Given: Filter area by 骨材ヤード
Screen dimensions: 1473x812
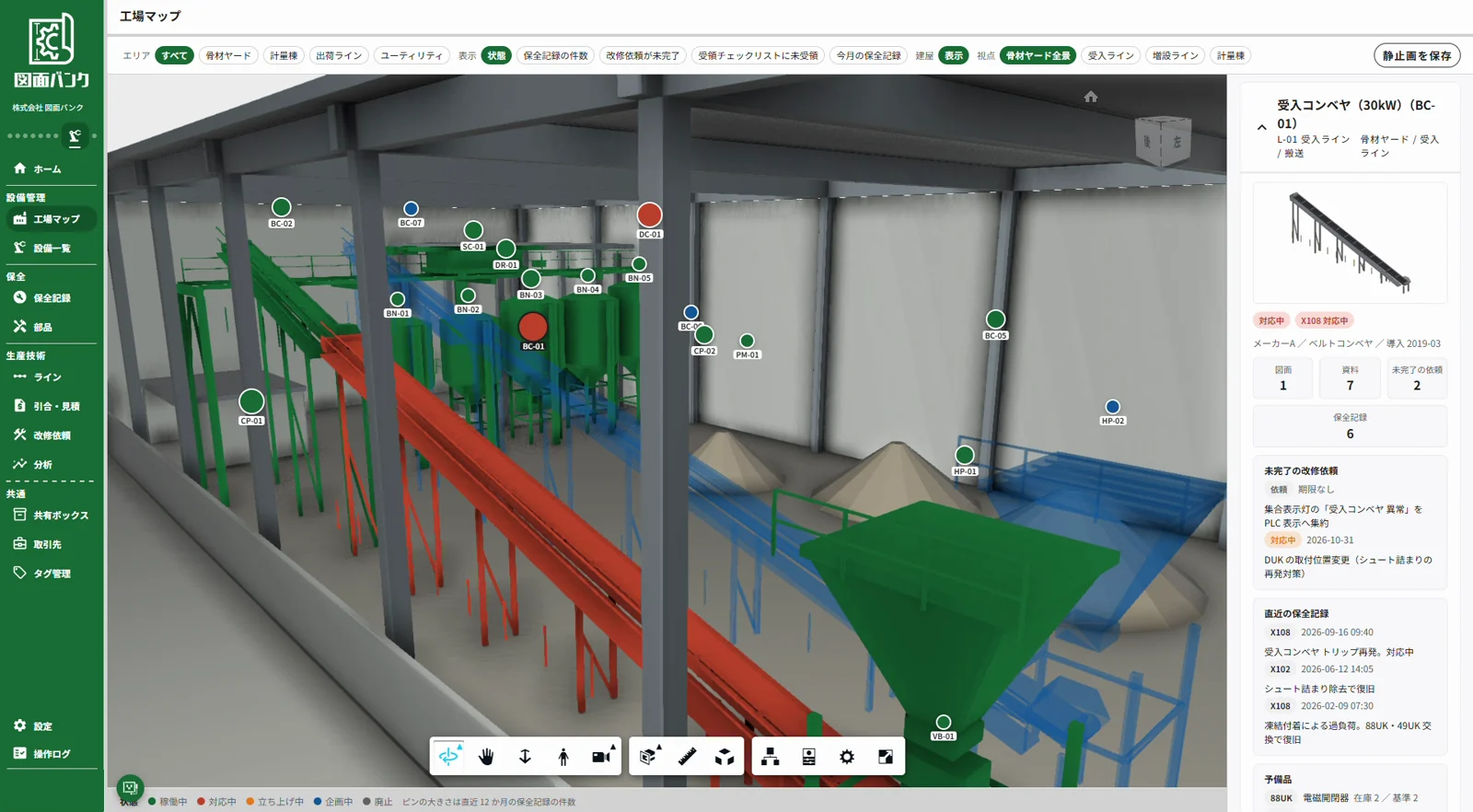Looking at the screenshot, I should pos(228,55).
